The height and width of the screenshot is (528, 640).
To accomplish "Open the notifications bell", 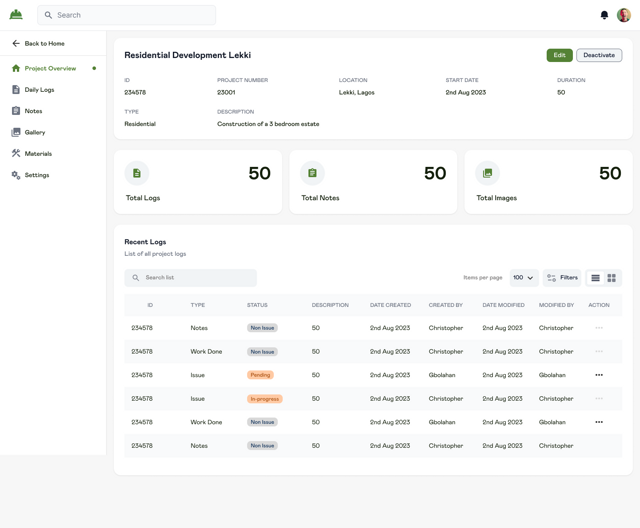I will coord(604,15).
